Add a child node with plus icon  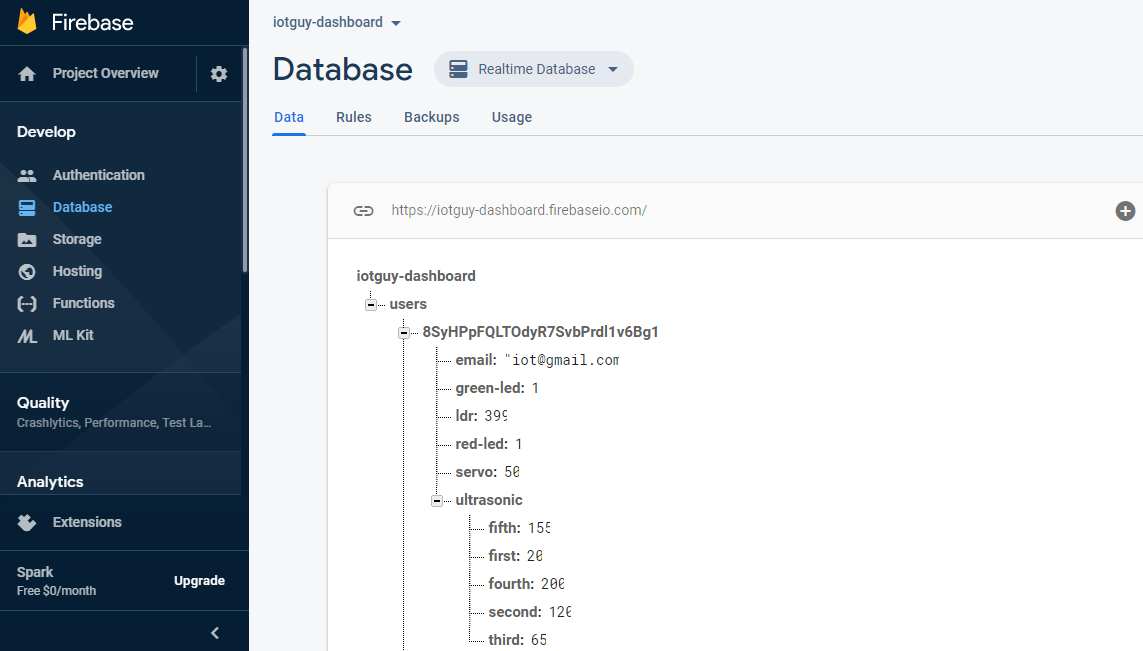pos(1125,211)
